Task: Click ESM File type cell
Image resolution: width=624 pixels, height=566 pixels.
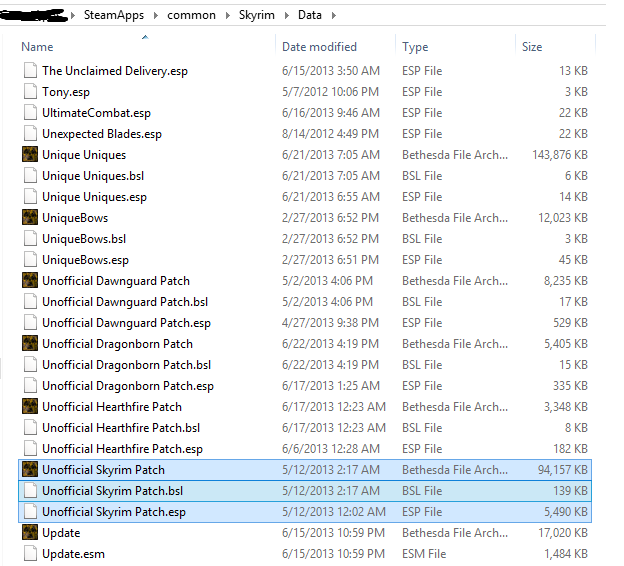Action: [424, 554]
